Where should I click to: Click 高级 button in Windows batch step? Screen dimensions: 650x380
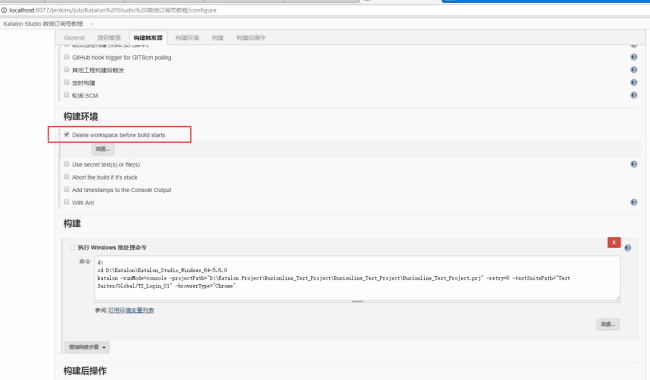click(608, 324)
